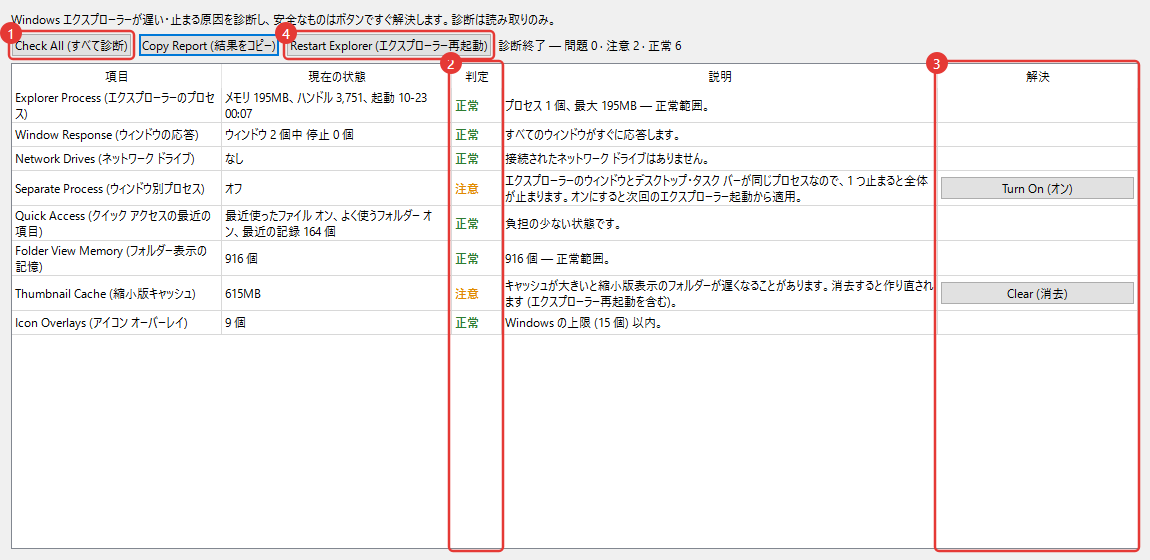Image resolution: width=1150 pixels, height=560 pixels.
Task: Select the Window Response (ウィンドウの応答) cell
Action: (x=117, y=135)
